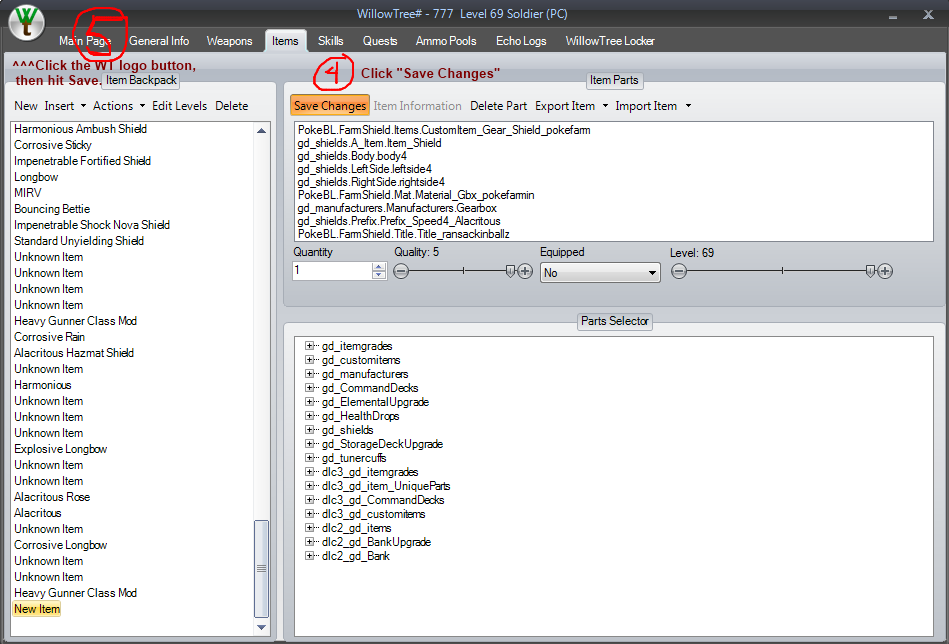The height and width of the screenshot is (644, 949).
Task: Click the backpack list scroll-up arrow
Action: (261, 131)
